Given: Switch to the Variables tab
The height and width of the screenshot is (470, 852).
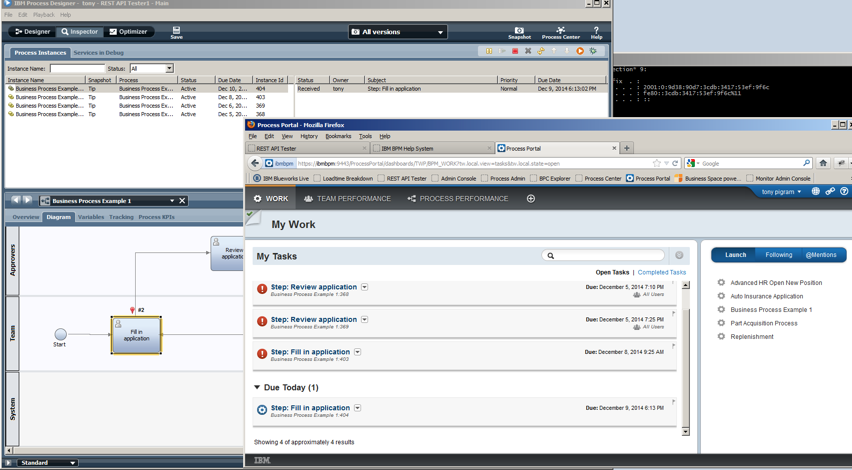Looking at the screenshot, I should [91, 217].
